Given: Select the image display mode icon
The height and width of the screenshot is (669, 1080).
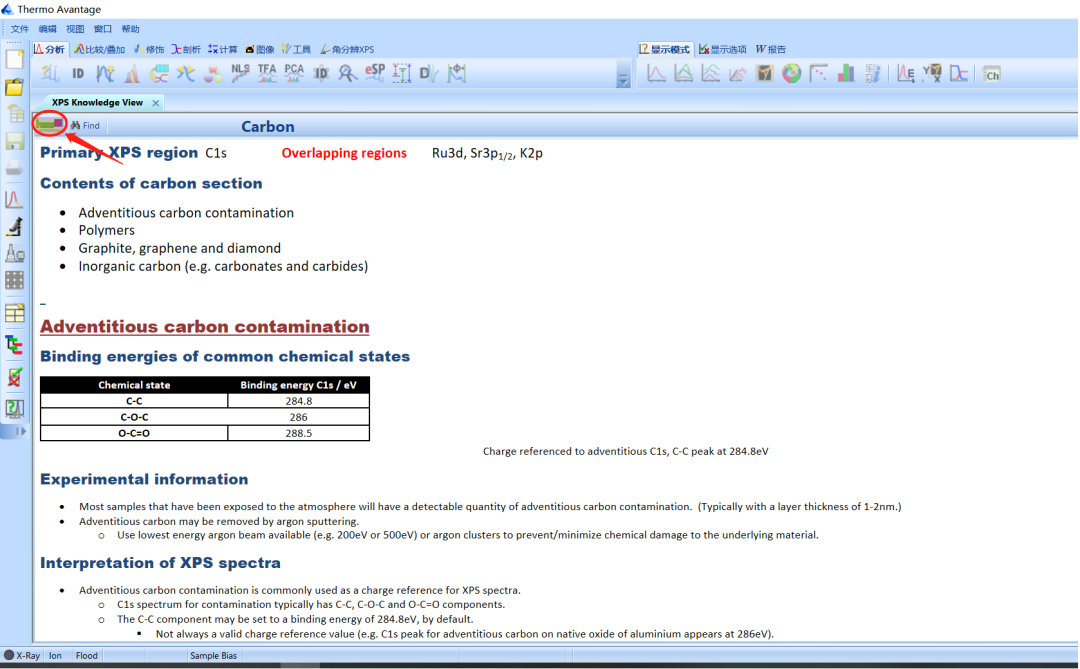Looking at the screenshot, I should (765, 73).
